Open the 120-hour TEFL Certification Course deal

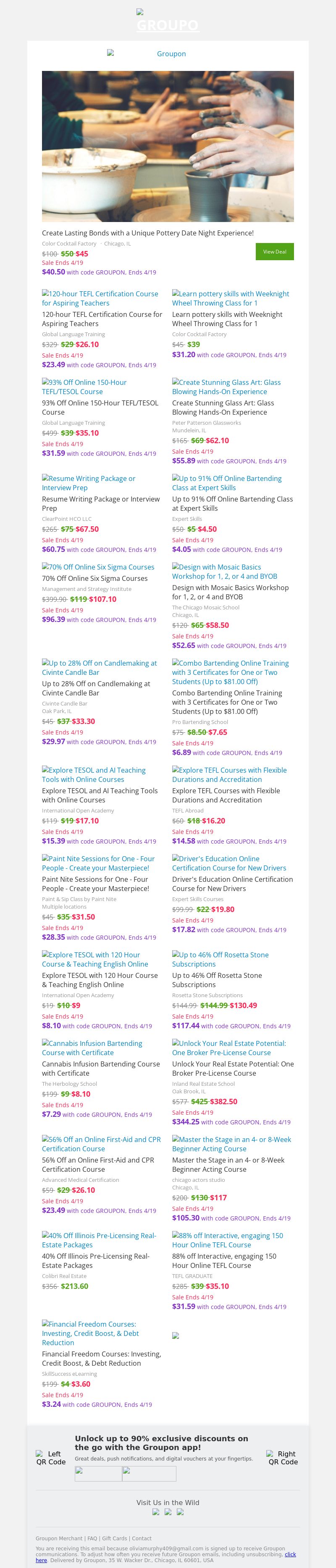click(100, 298)
